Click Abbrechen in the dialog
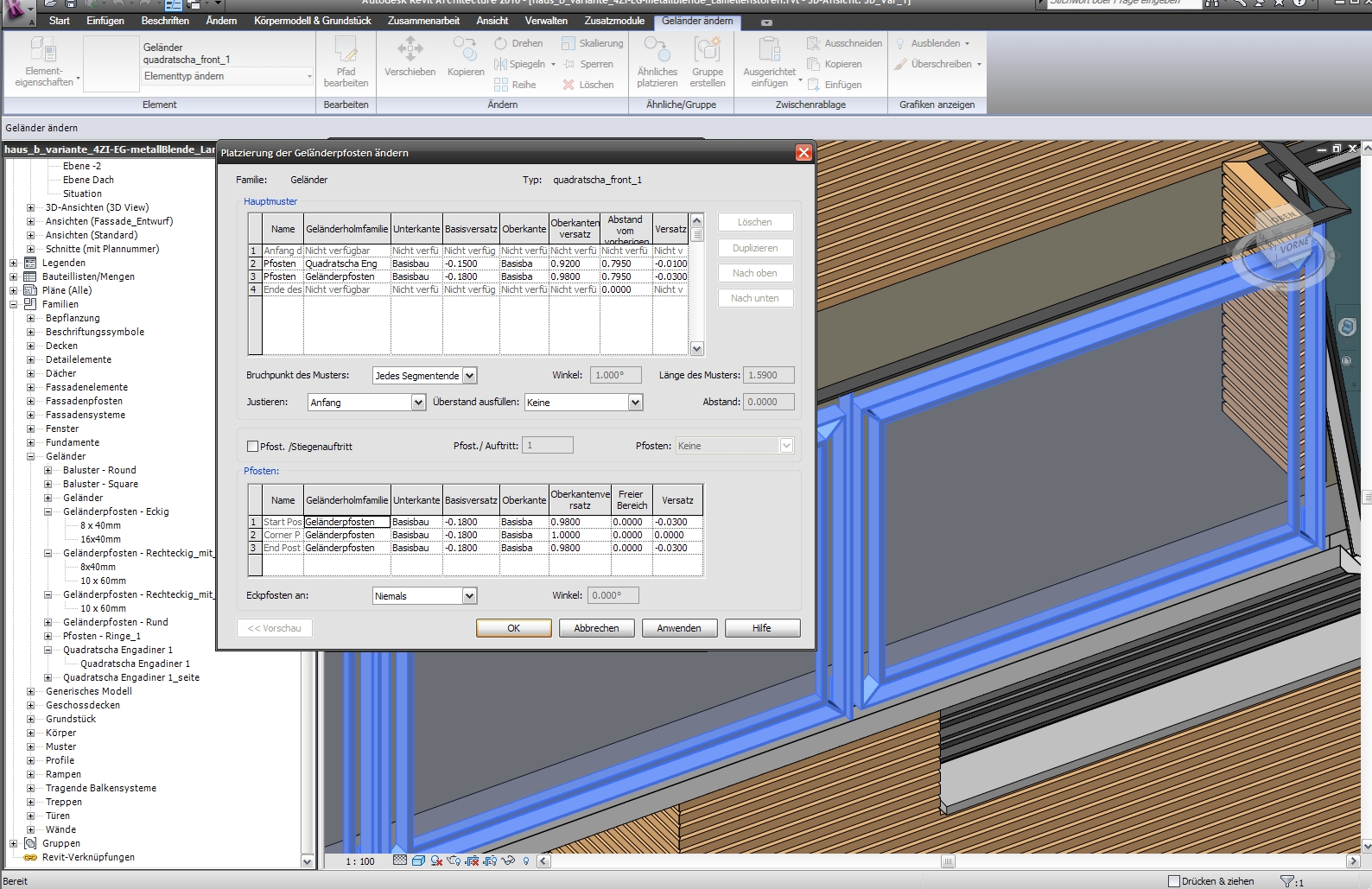This screenshot has height=889, width=1372. click(x=597, y=628)
